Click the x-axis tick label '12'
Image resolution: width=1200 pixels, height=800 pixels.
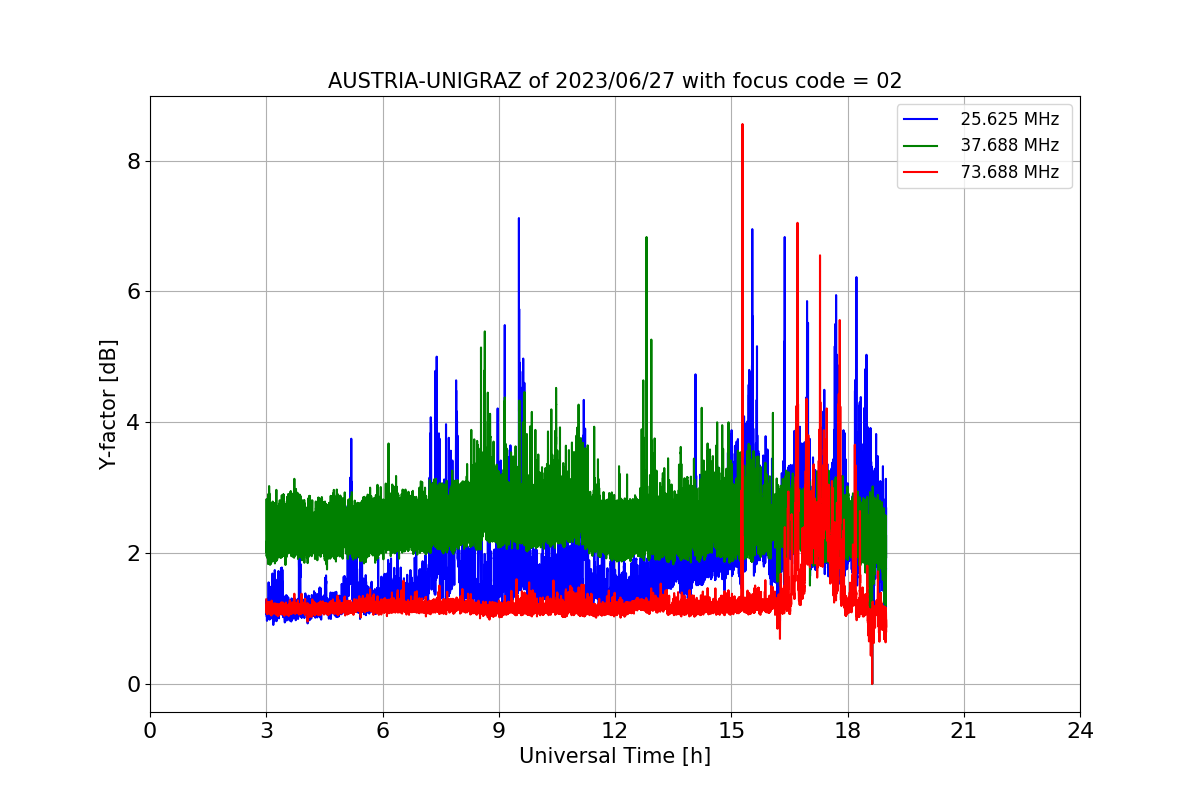click(x=615, y=730)
